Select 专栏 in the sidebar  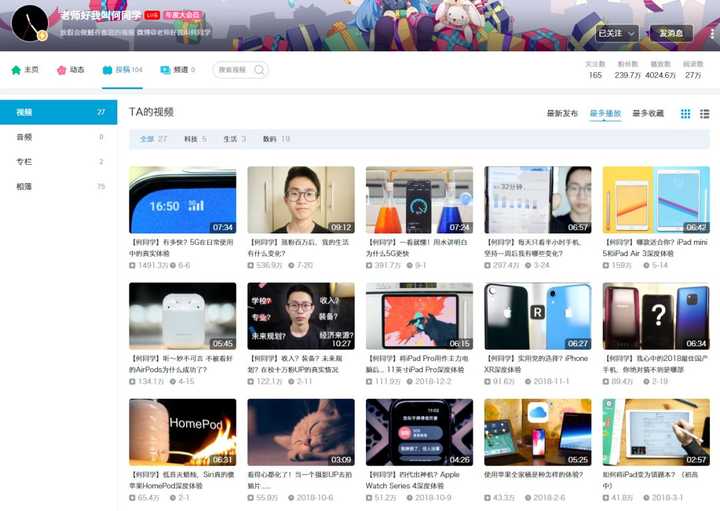pos(59,162)
